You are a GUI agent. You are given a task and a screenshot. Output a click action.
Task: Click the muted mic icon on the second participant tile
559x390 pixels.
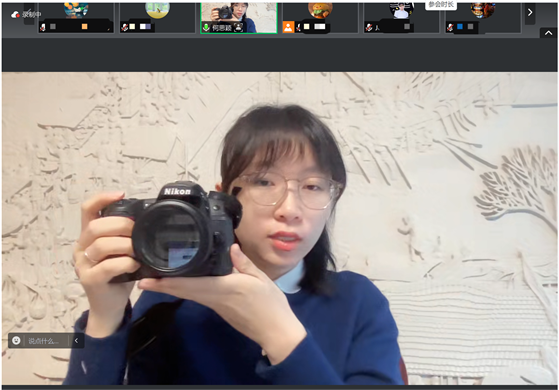coord(125,27)
